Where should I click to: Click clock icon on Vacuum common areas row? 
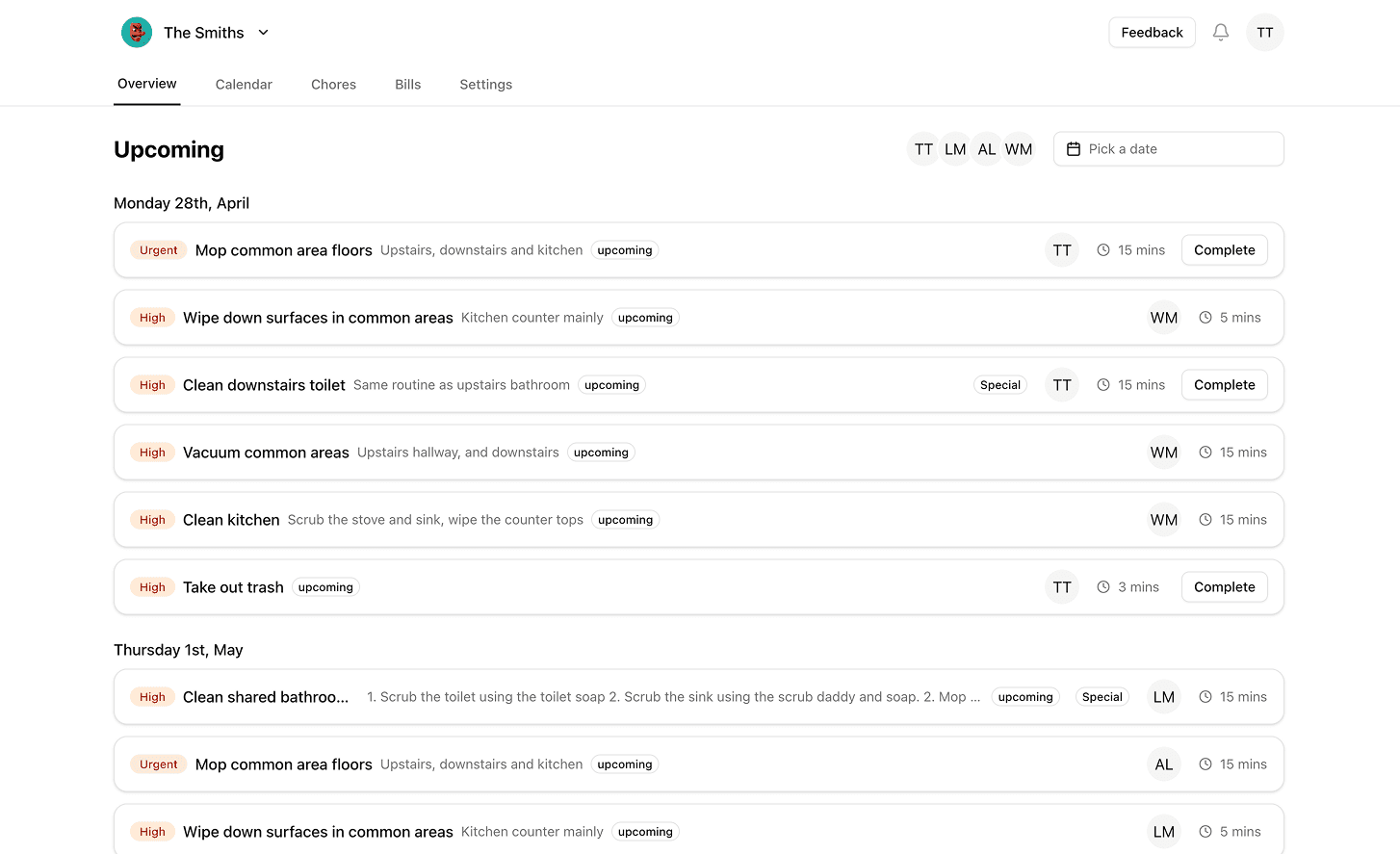click(x=1206, y=453)
